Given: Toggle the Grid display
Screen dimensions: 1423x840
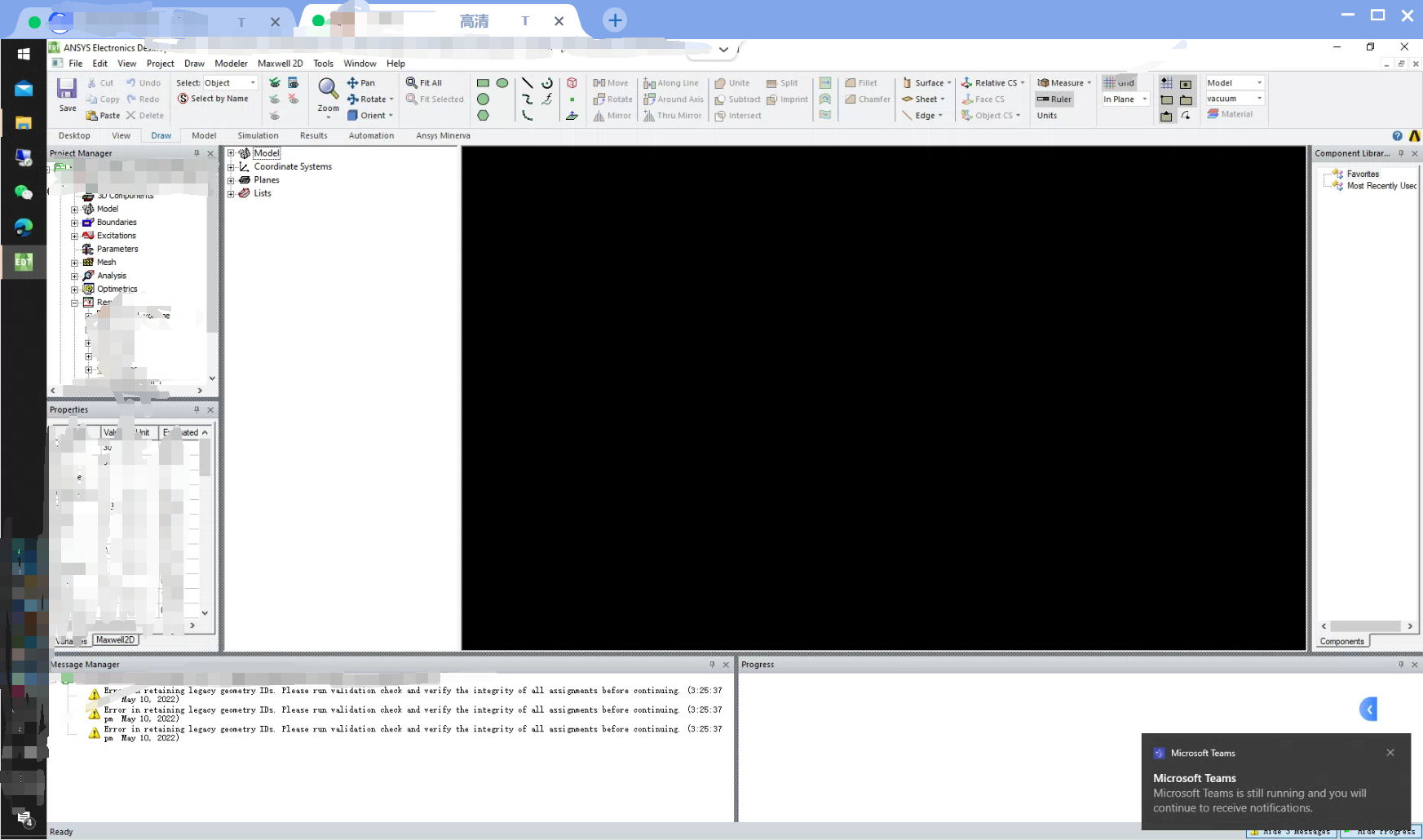Looking at the screenshot, I should tap(1119, 82).
